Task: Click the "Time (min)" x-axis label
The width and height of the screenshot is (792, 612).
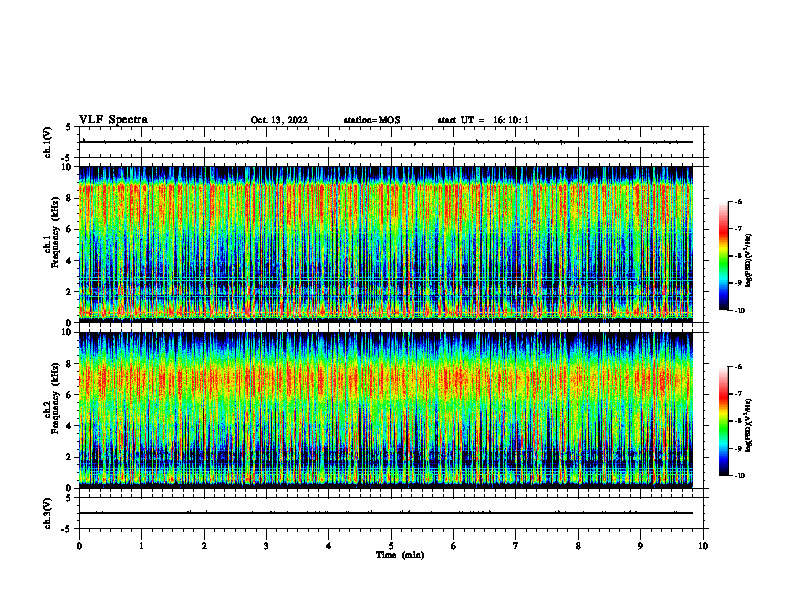Action: point(400,555)
